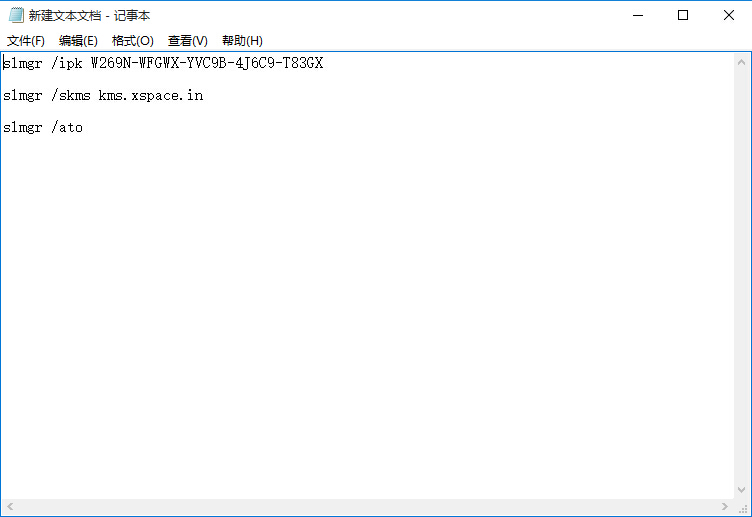Click the product key W269N-WFGWX-YVC9B-4J6C9-T83GX
This screenshot has height=517, width=752.
[207, 63]
